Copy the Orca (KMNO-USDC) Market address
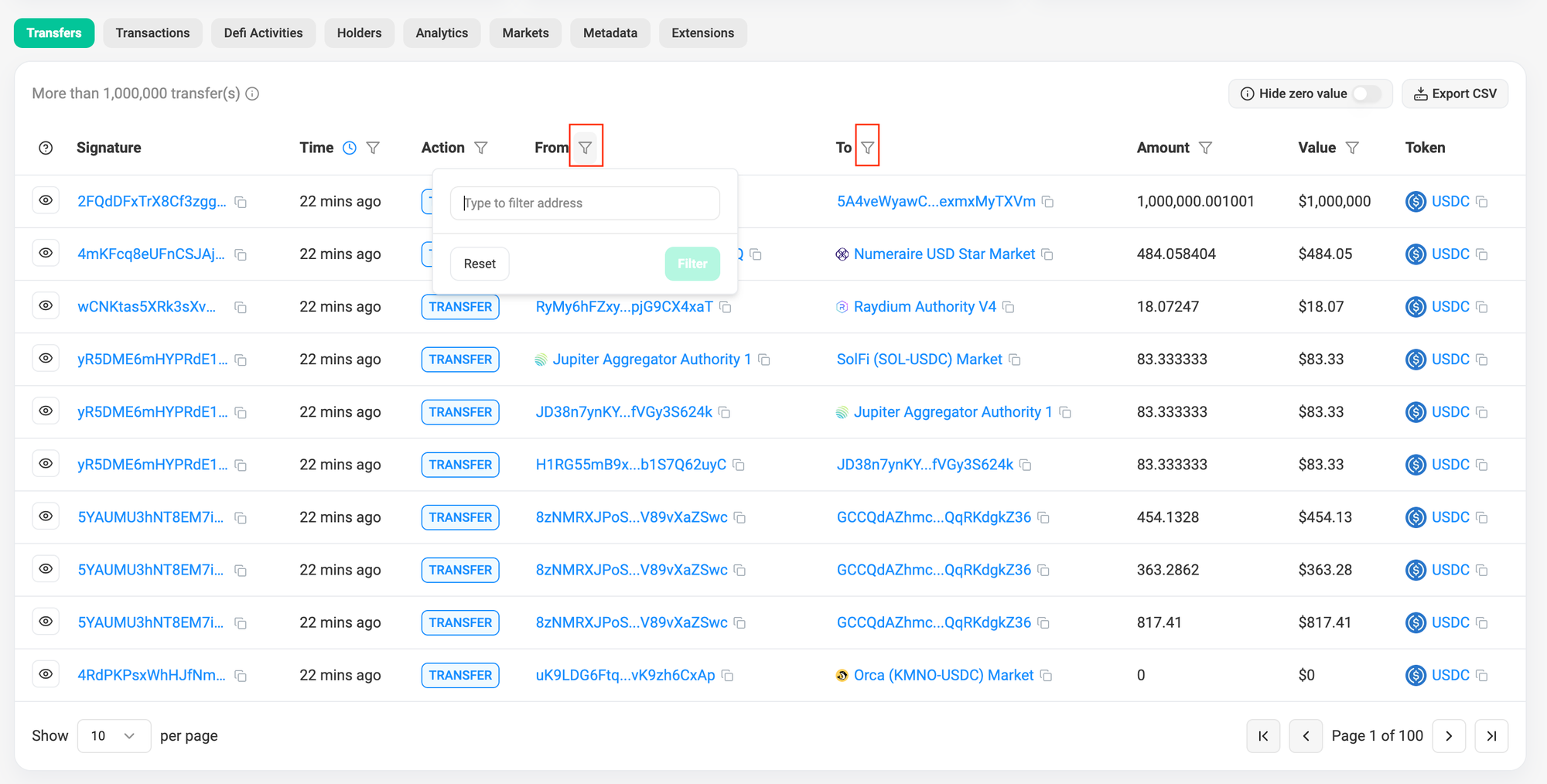The image size is (1547, 784). pyautogui.click(x=1046, y=676)
